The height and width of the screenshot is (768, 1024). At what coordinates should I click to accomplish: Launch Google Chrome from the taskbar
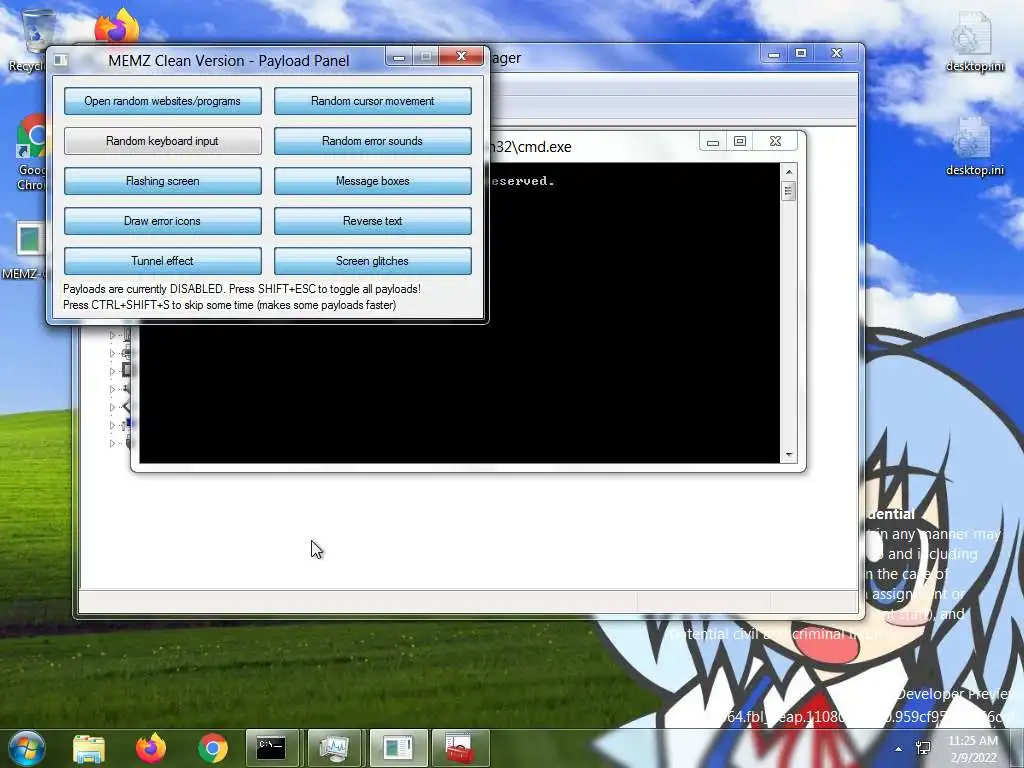[212, 748]
